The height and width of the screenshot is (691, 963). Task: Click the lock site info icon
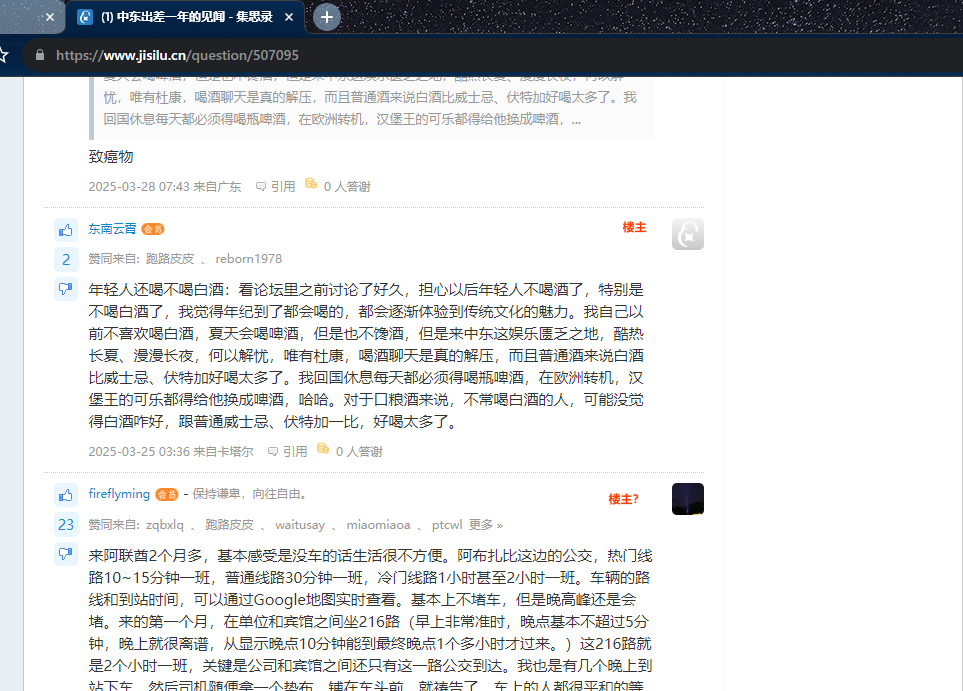pos(40,55)
